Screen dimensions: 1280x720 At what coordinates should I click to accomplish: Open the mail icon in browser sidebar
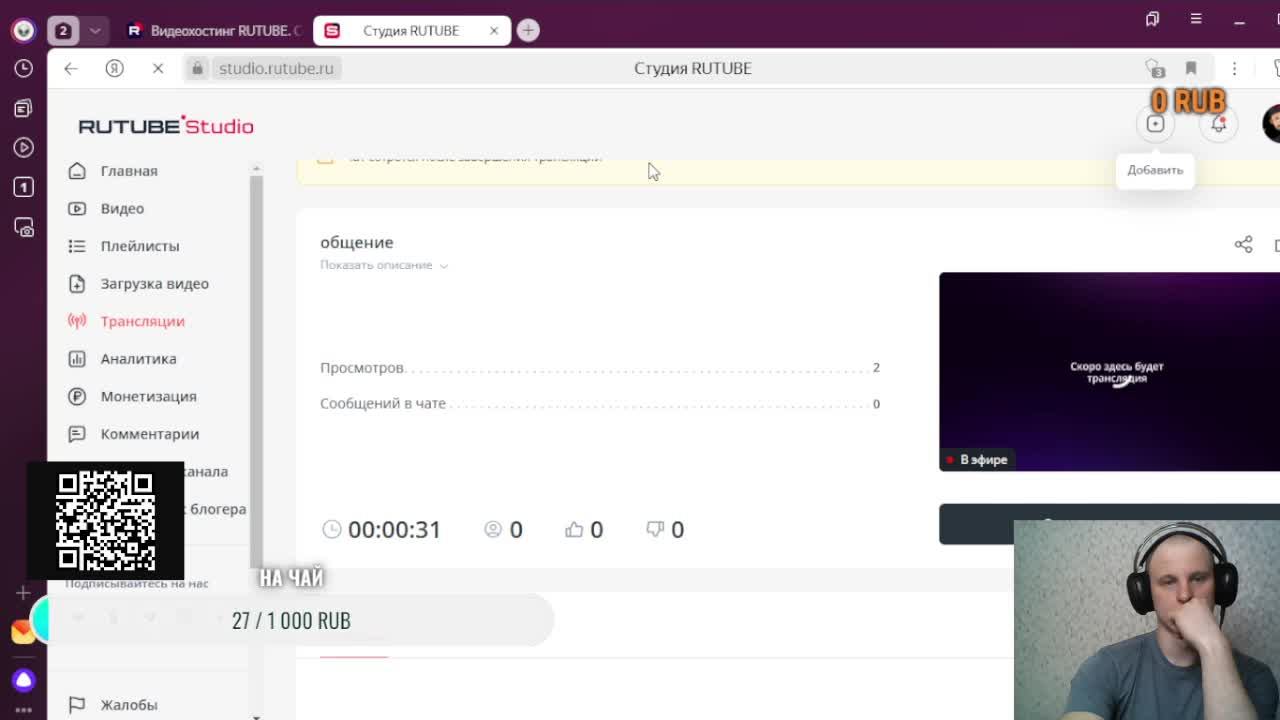pos(23,631)
